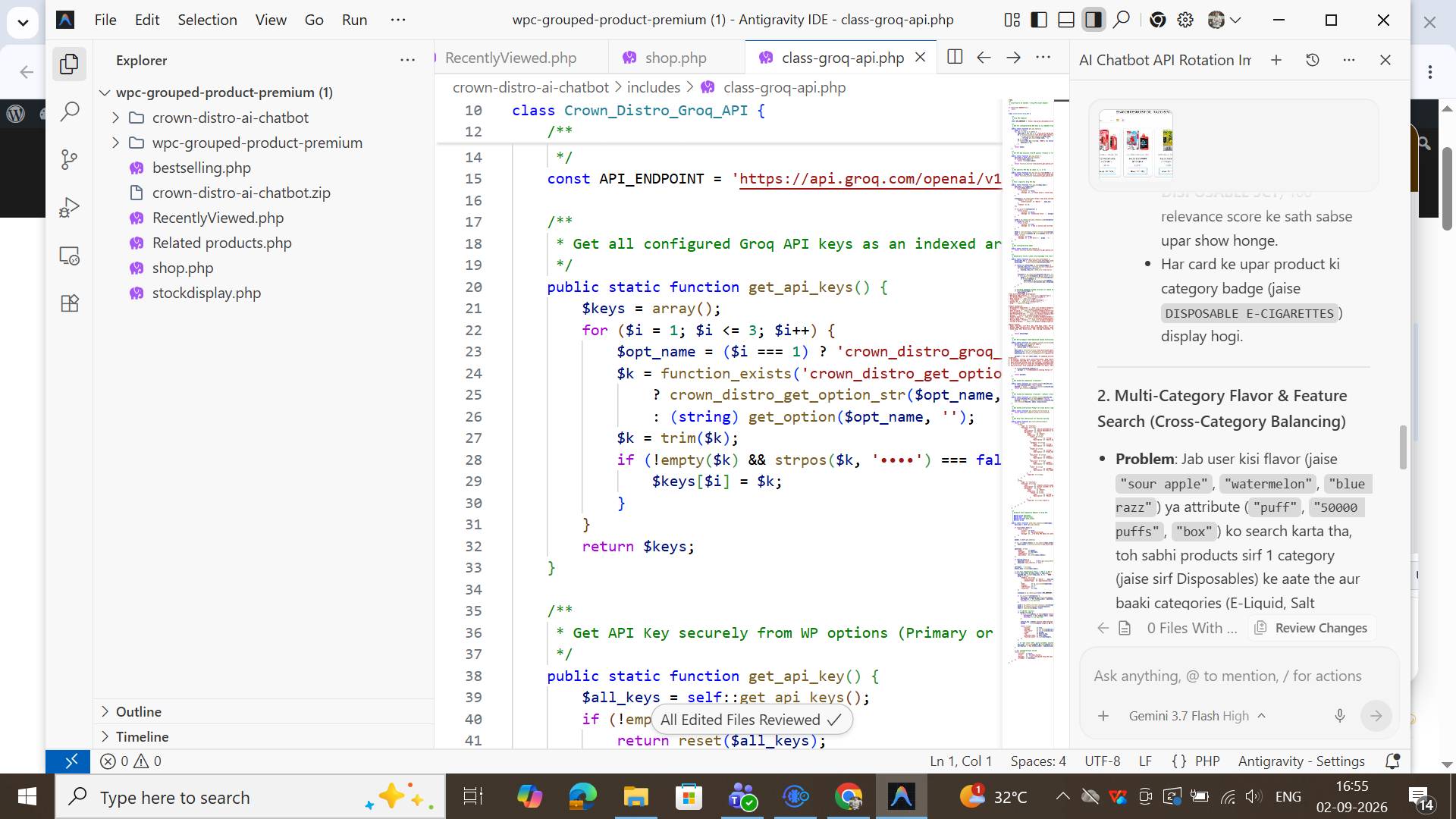Start a new chat with plus icon
1456x819 pixels.
pos(1276,60)
